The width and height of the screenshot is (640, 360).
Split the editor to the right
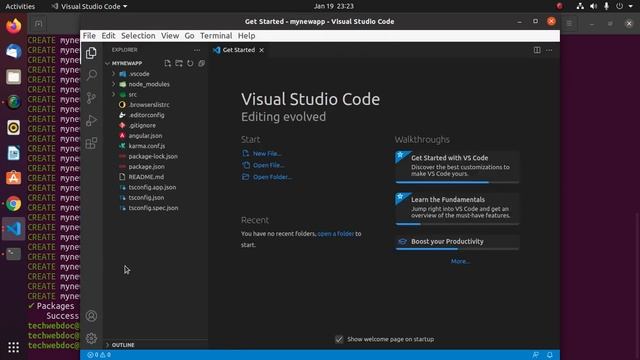coord(537,50)
